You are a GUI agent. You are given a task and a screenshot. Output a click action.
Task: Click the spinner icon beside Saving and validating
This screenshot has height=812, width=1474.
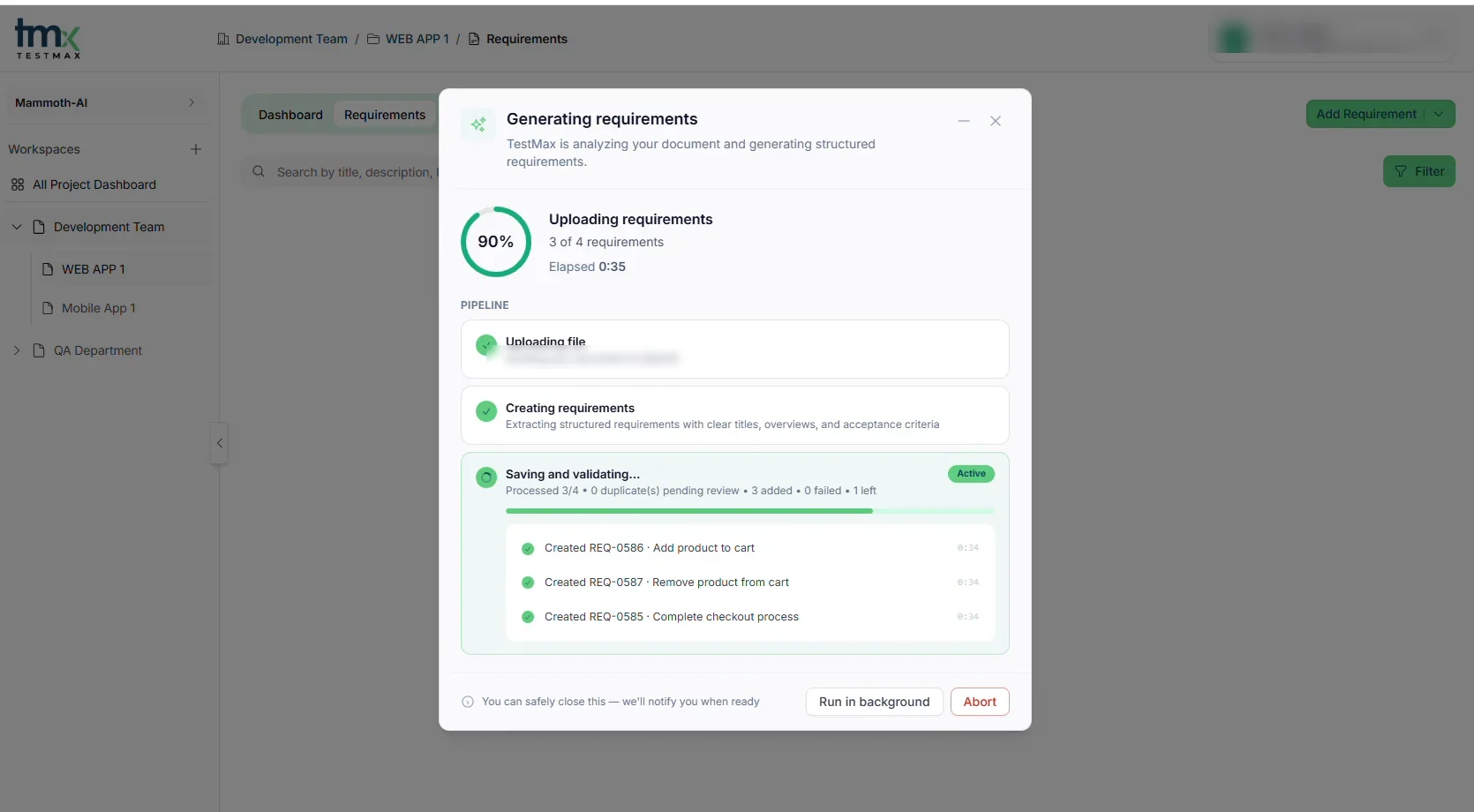click(x=486, y=477)
